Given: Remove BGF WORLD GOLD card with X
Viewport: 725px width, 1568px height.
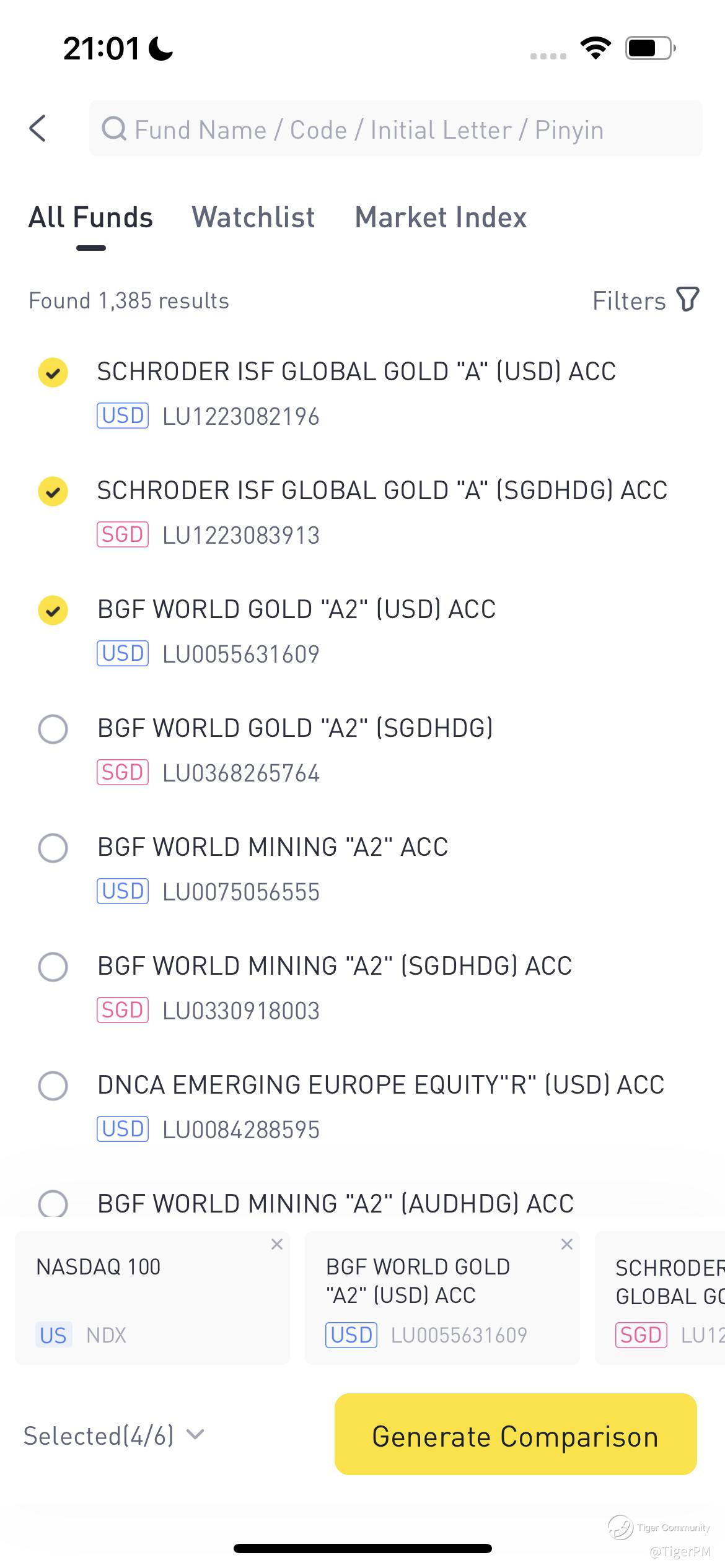Looking at the screenshot, I should (566, 1244).
